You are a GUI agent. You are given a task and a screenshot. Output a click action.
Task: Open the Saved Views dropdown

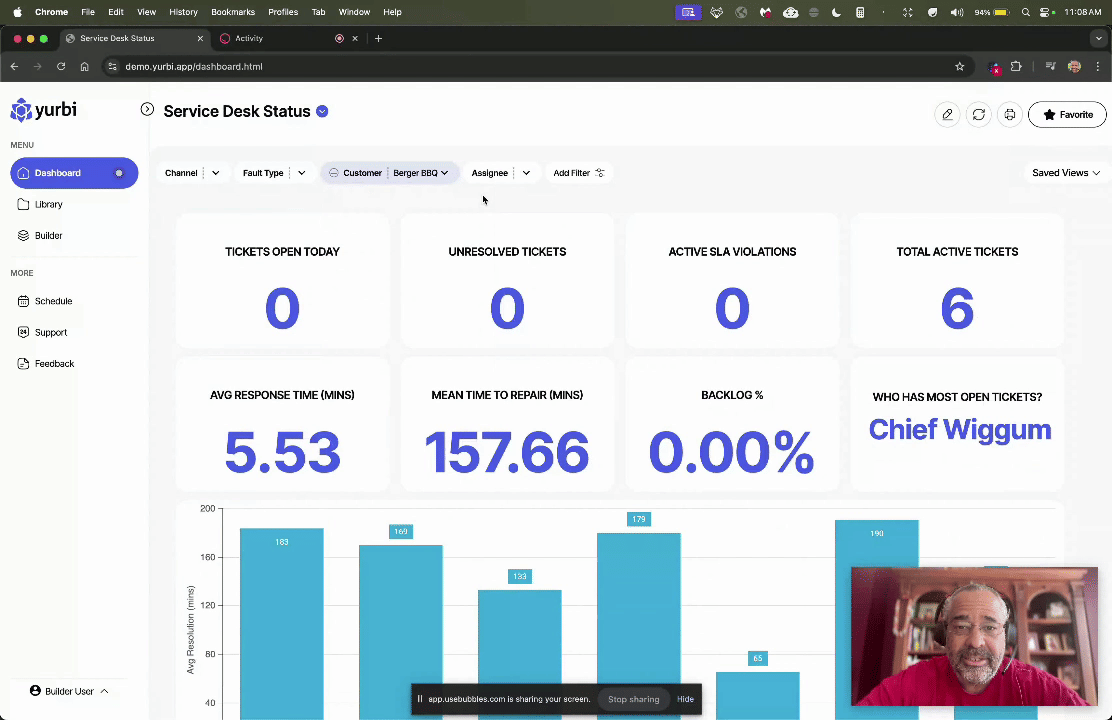click(1065, 173)
